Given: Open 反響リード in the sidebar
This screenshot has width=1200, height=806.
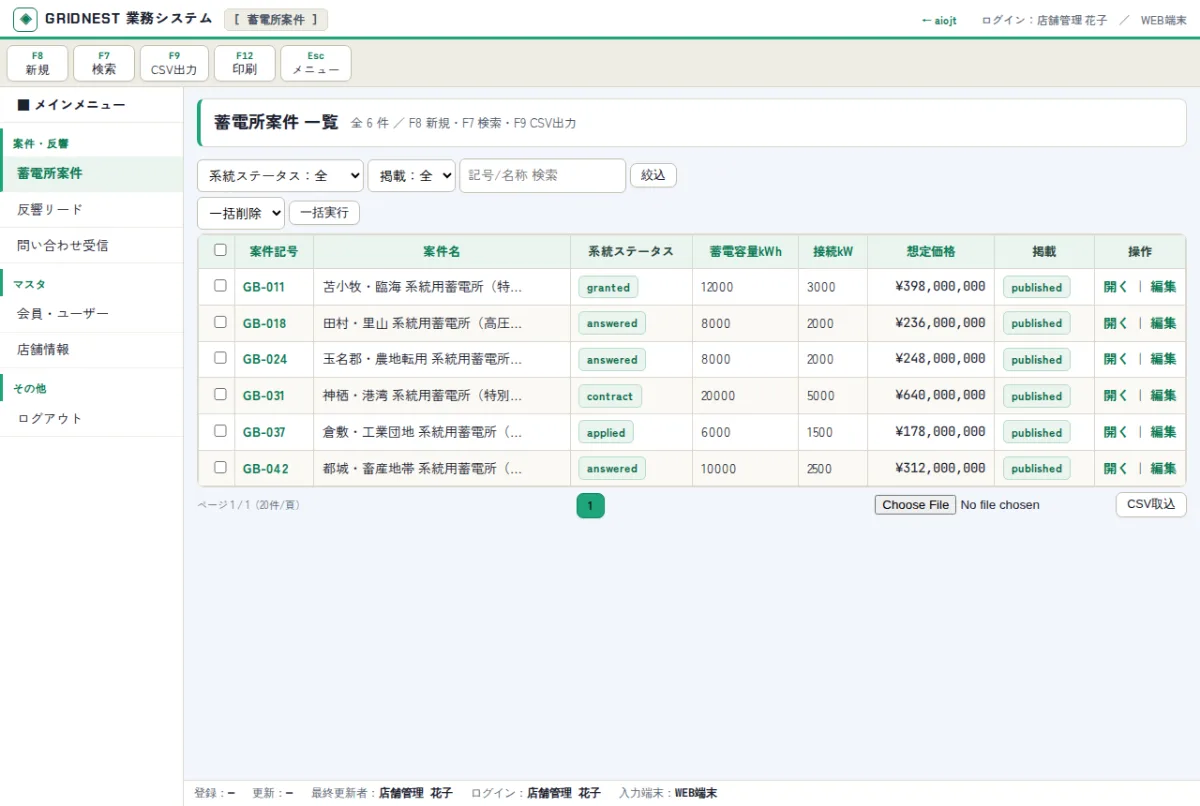Looking at the screenshot, I should pos(92,210).
